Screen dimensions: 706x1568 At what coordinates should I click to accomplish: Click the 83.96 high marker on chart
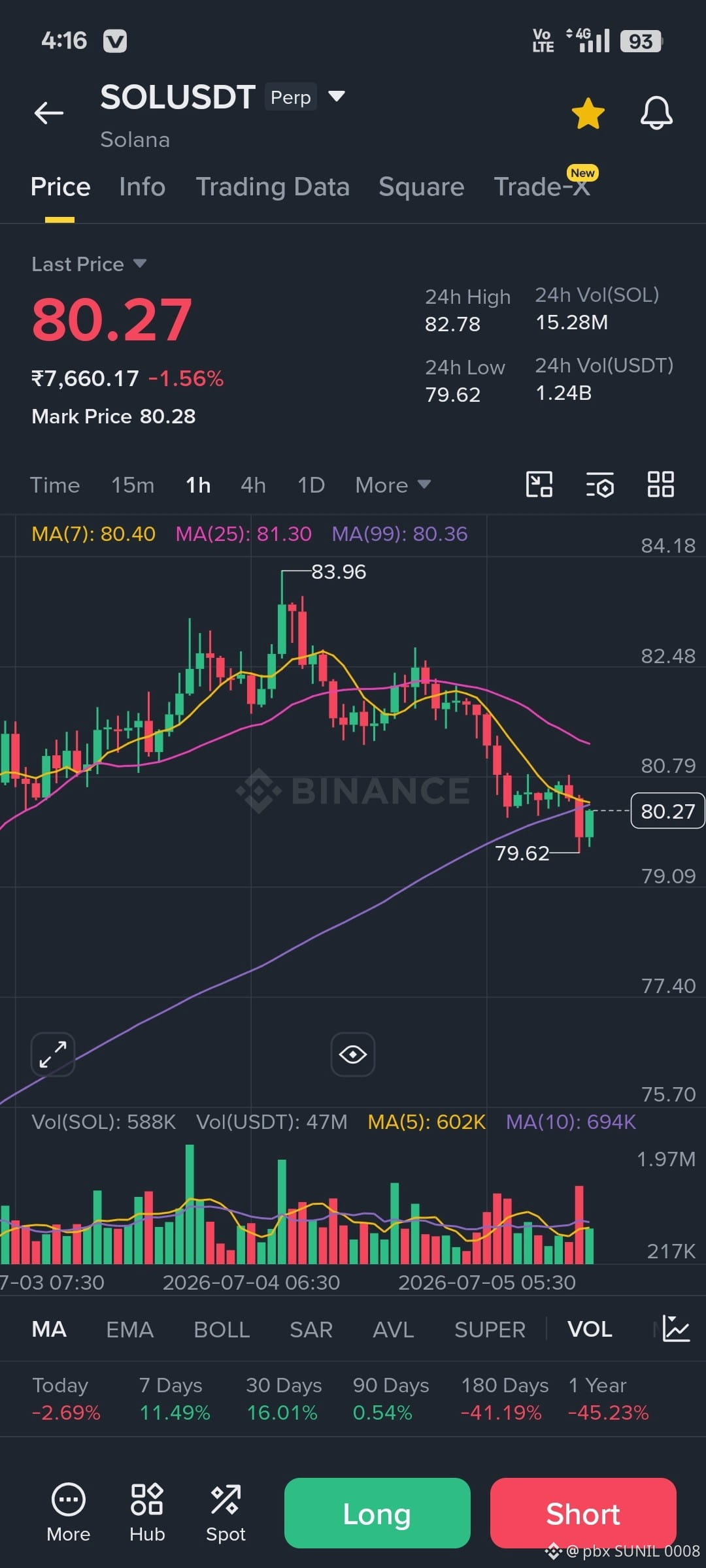point(339,572)
